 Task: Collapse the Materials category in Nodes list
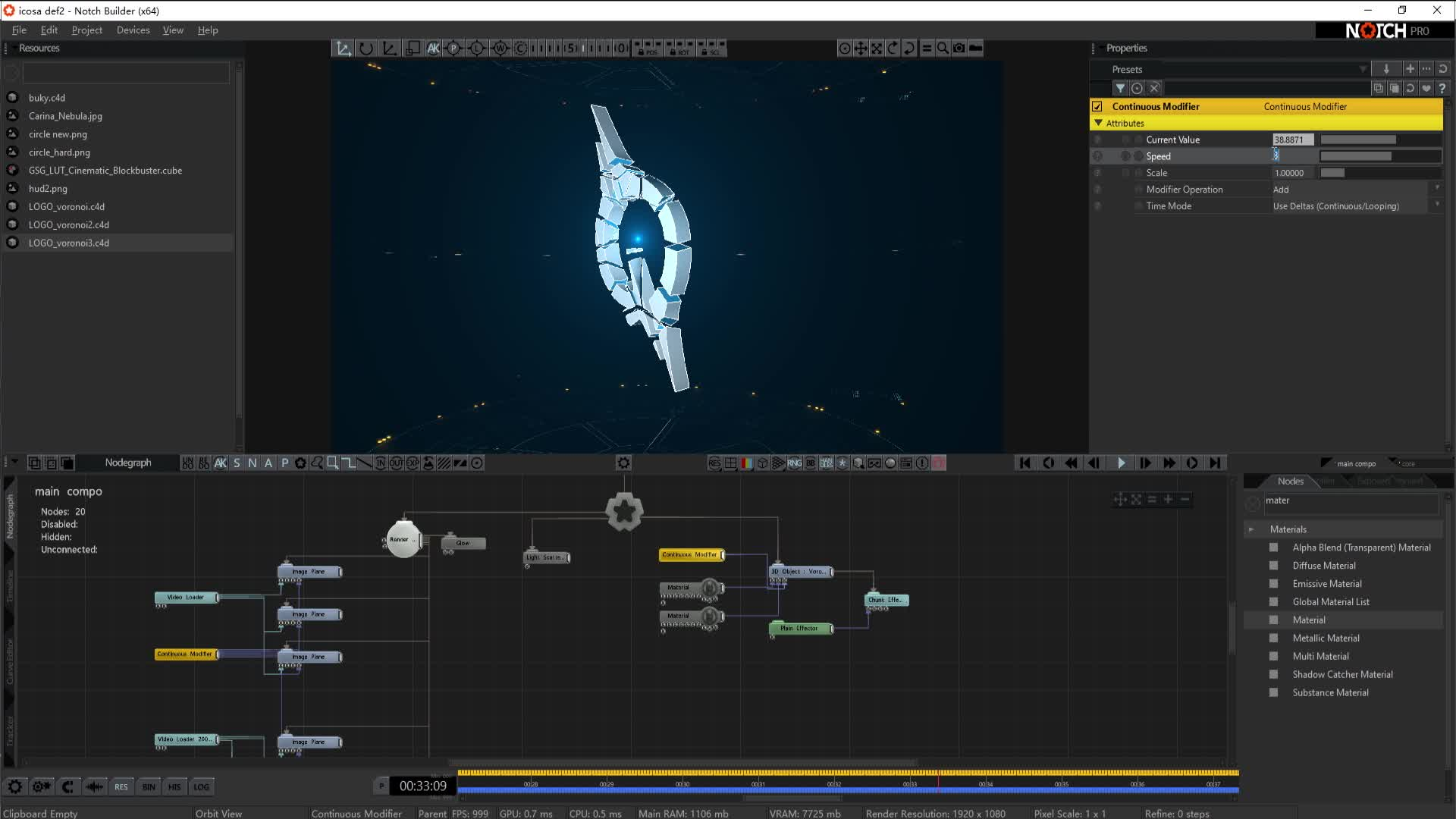(x=1251, y=529)
